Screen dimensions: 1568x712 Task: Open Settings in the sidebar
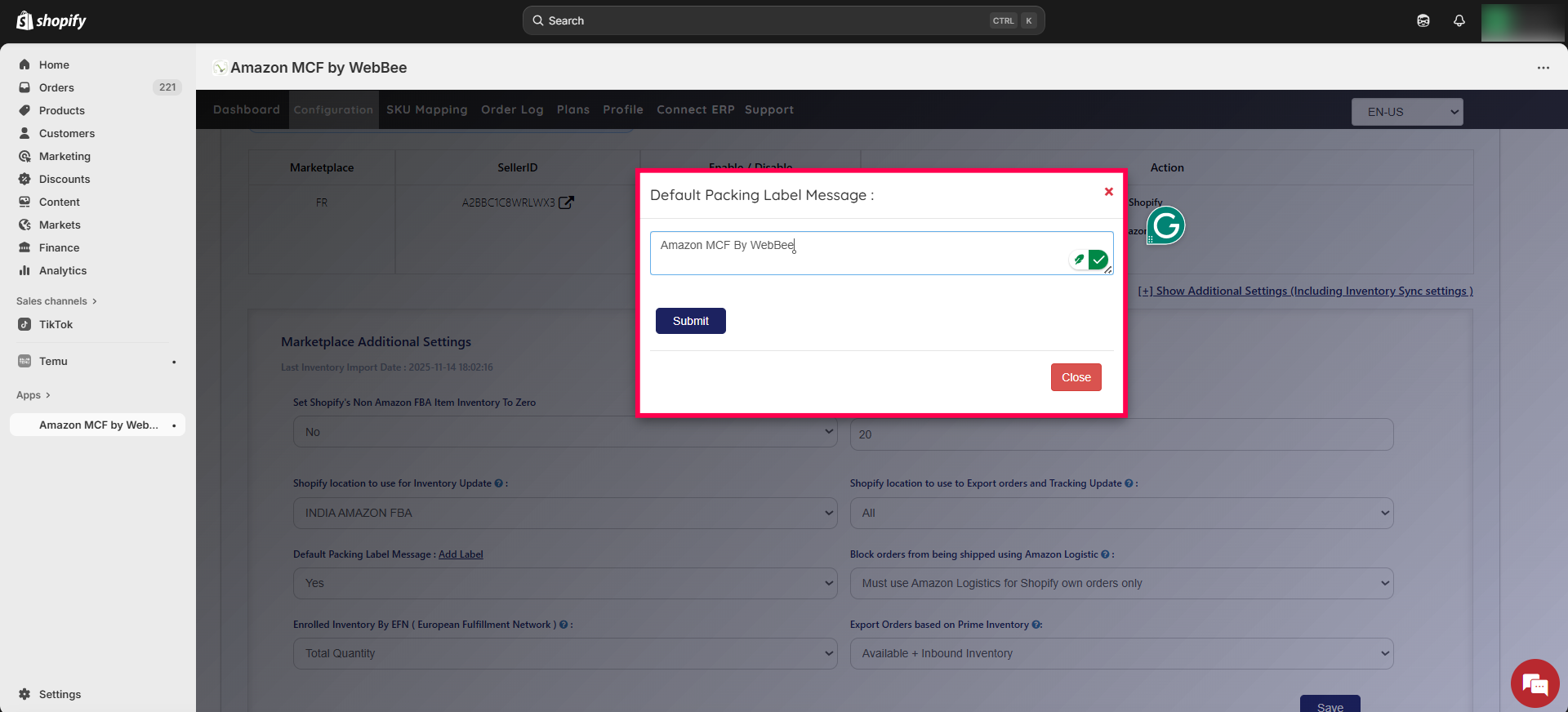(60, 694)
